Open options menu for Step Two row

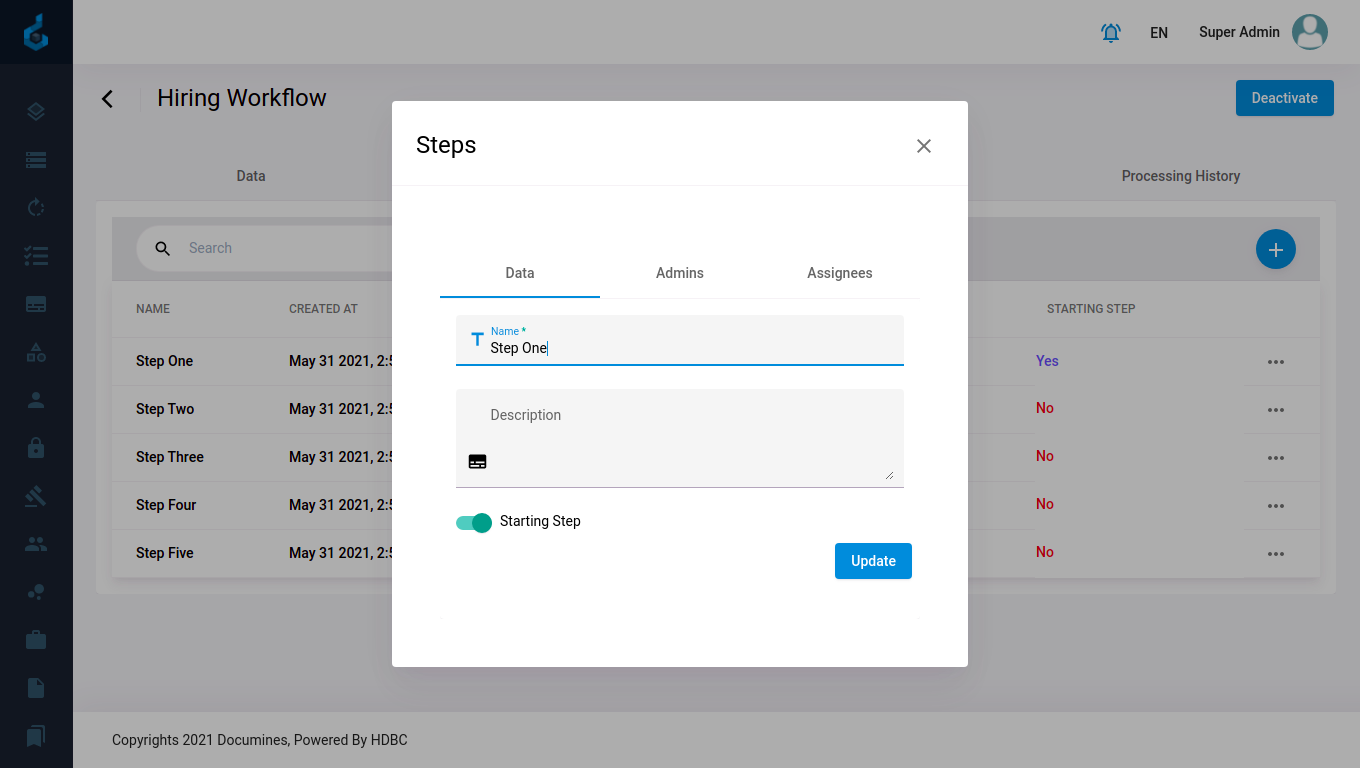pyautogui.click(x=1275, y=410)
